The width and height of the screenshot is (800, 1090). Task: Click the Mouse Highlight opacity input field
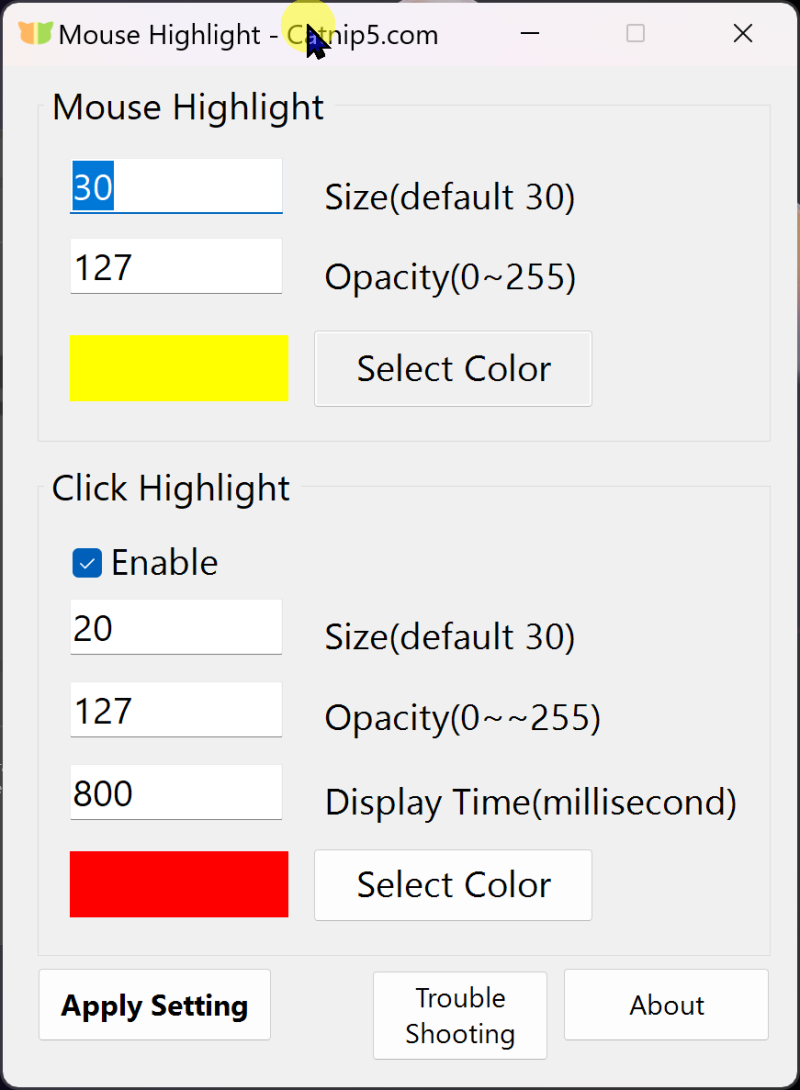176,267
